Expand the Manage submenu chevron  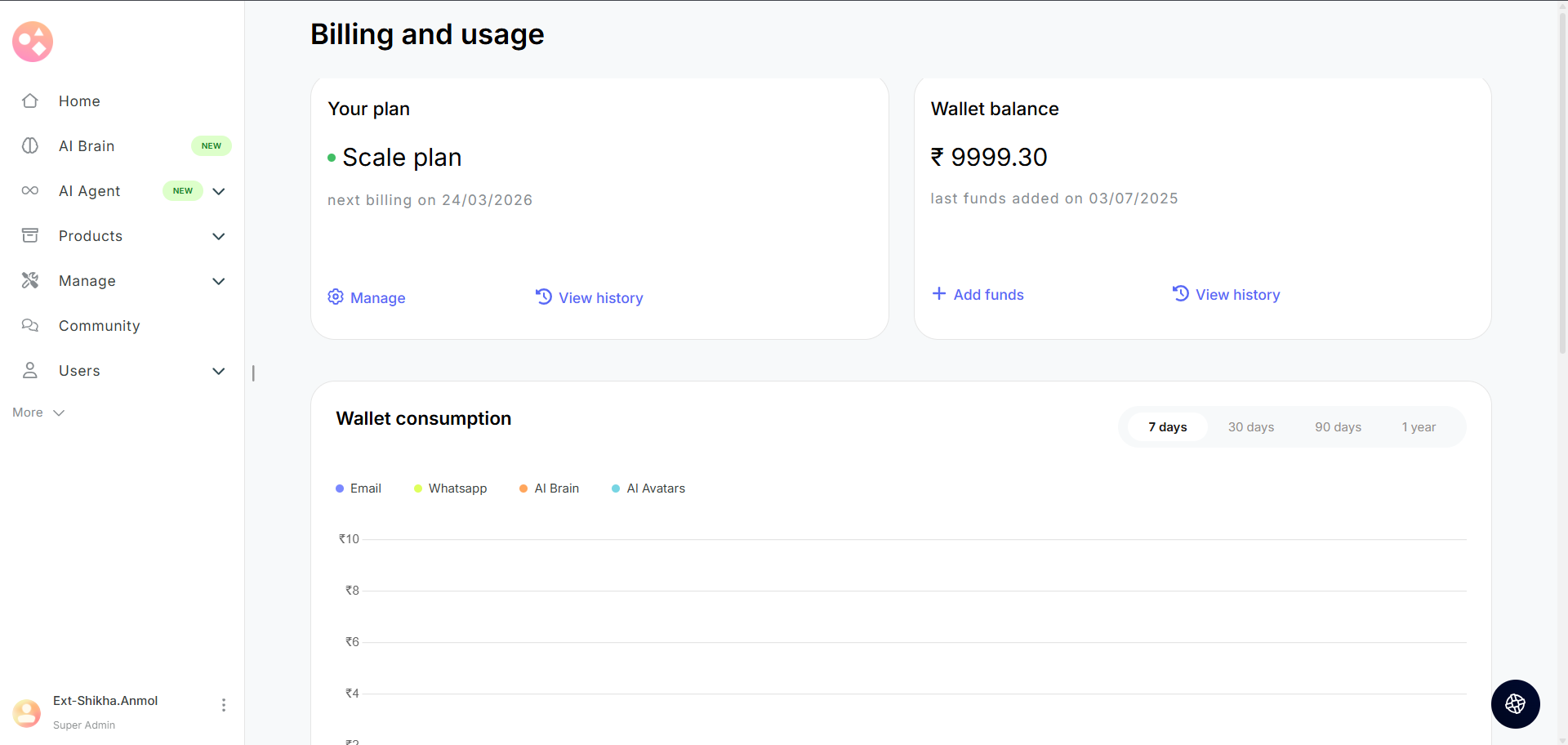coord(219,281)
